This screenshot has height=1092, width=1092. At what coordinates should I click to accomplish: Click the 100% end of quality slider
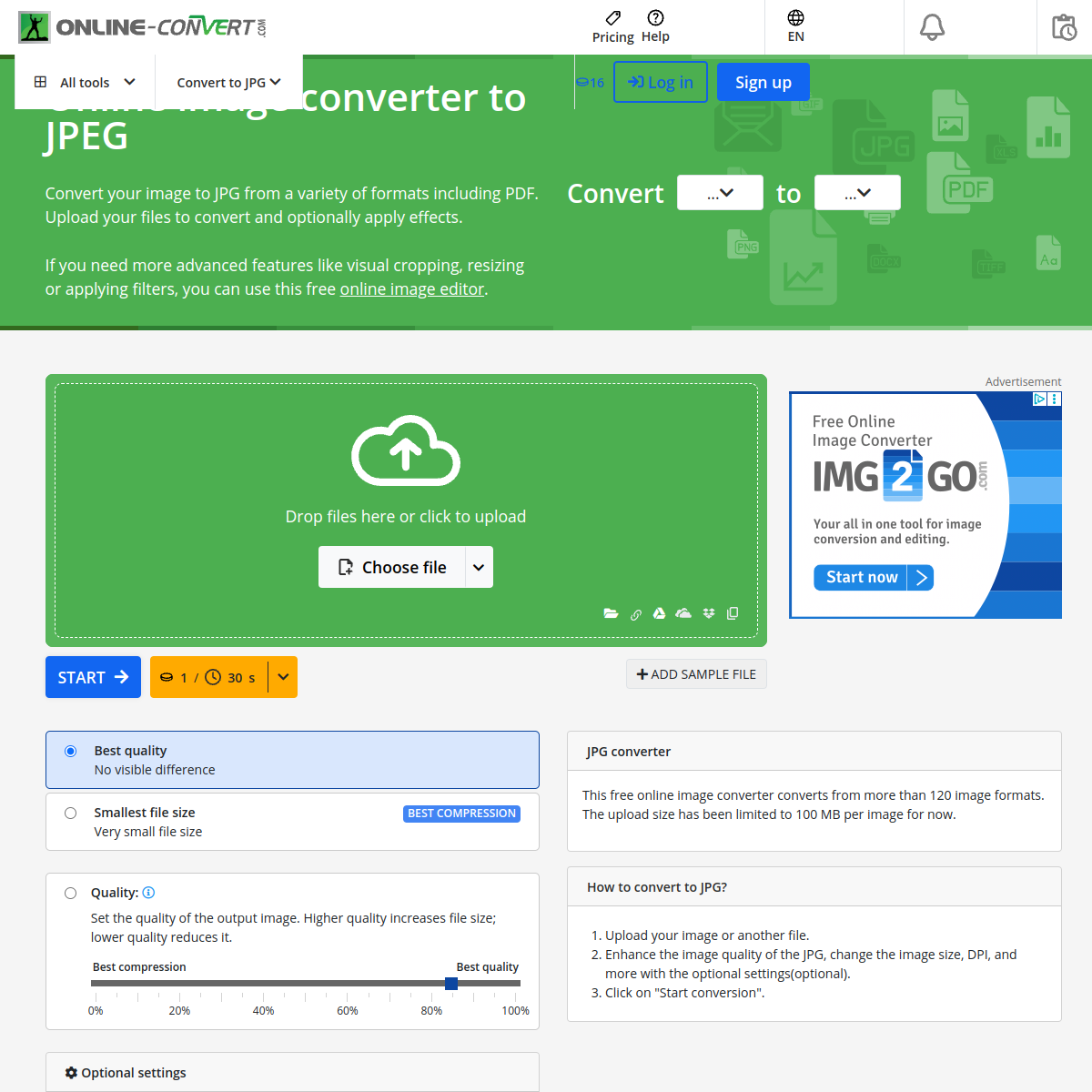(x=516, y=1010)
